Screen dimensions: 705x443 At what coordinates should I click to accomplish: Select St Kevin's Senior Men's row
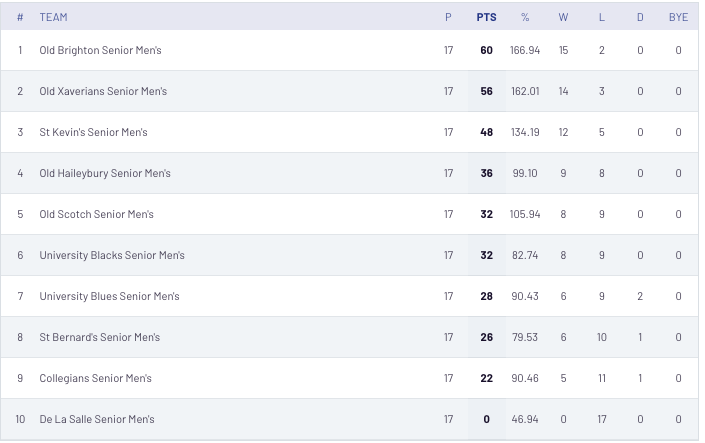[x=349, y=132]
